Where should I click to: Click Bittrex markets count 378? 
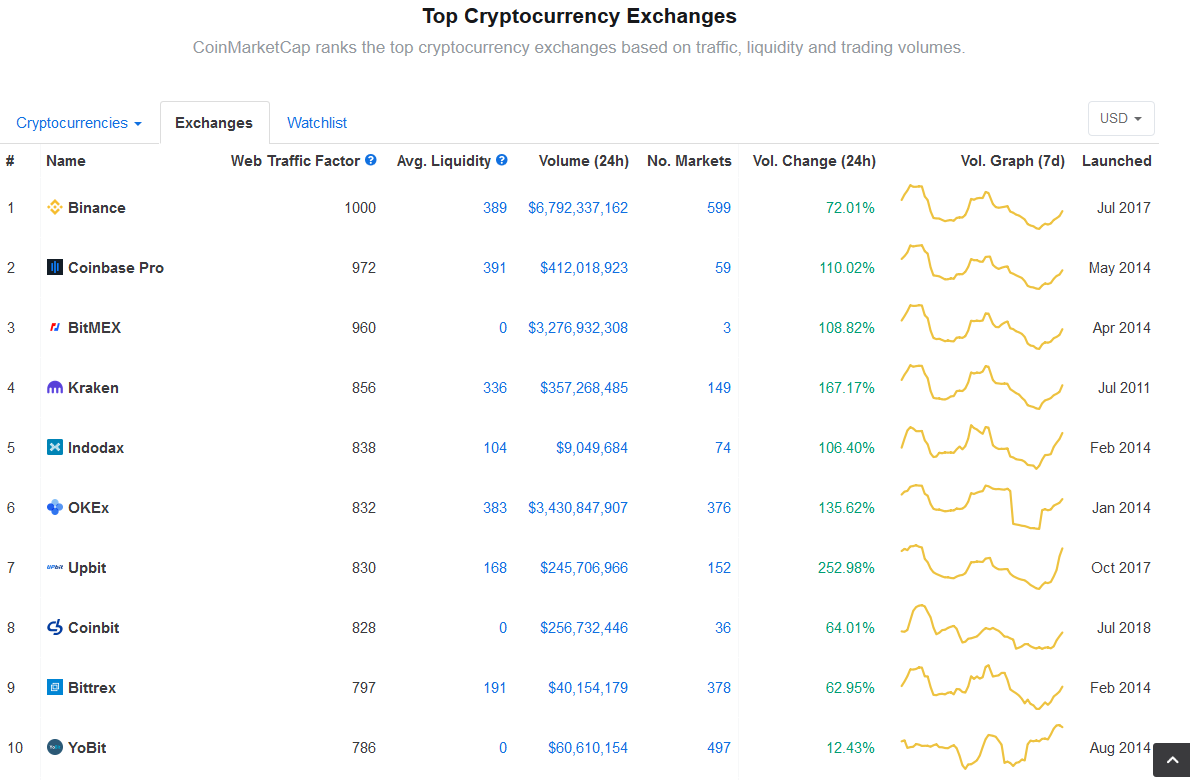coord(719,687)
